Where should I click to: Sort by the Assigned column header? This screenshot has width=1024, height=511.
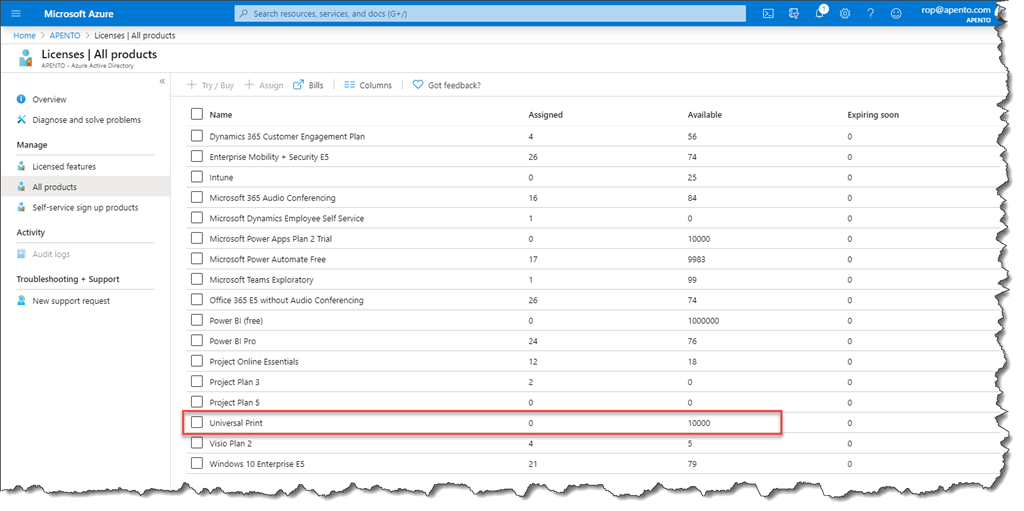point(545,115)
